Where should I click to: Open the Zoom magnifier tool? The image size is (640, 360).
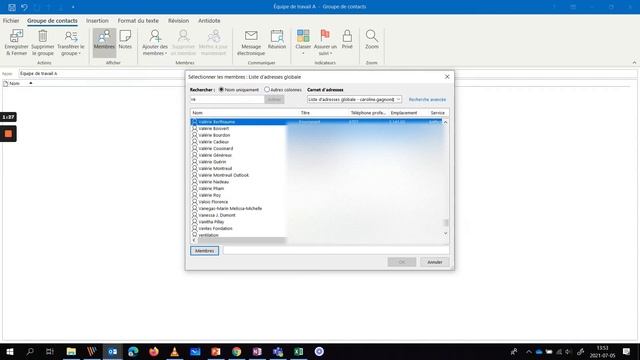pyautogui.click(x=371, y=36)
